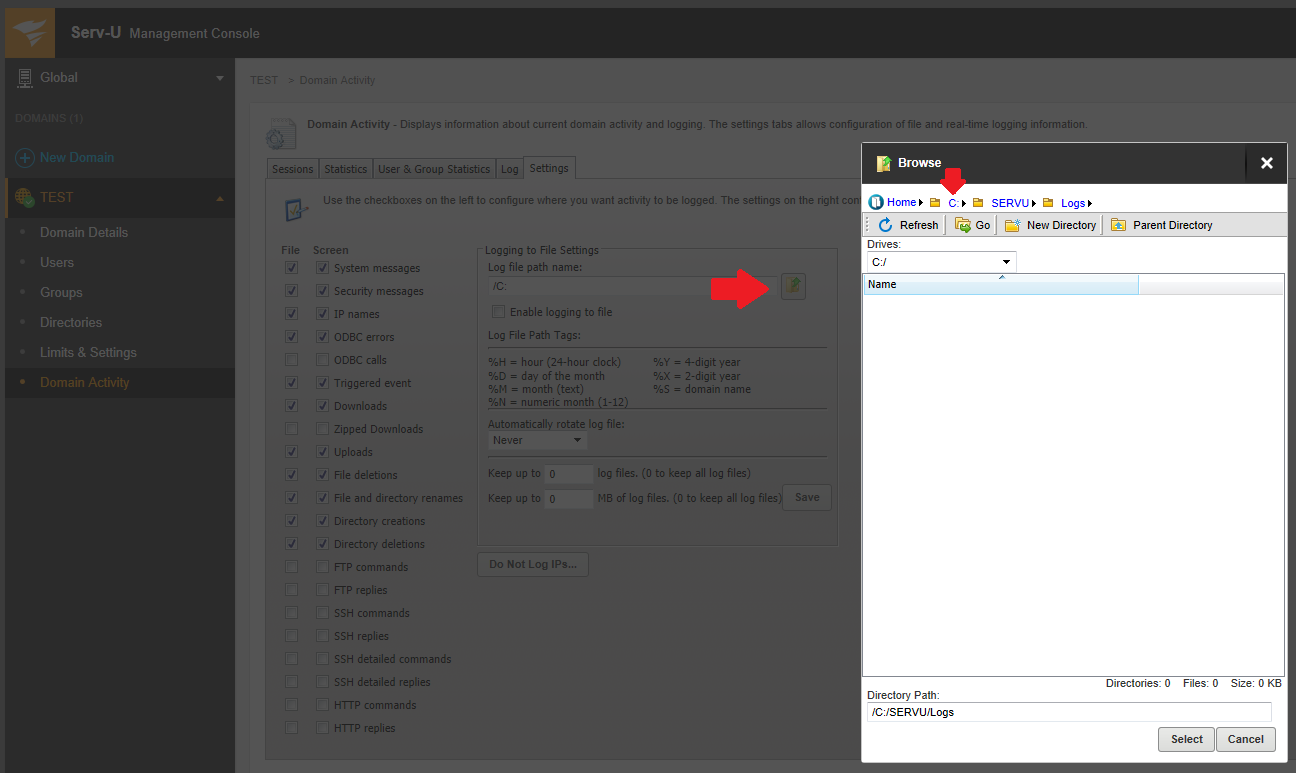Screen dimensions: 1296x773
Task: Open User & Group Statistics tab
Action: (434, 169)
